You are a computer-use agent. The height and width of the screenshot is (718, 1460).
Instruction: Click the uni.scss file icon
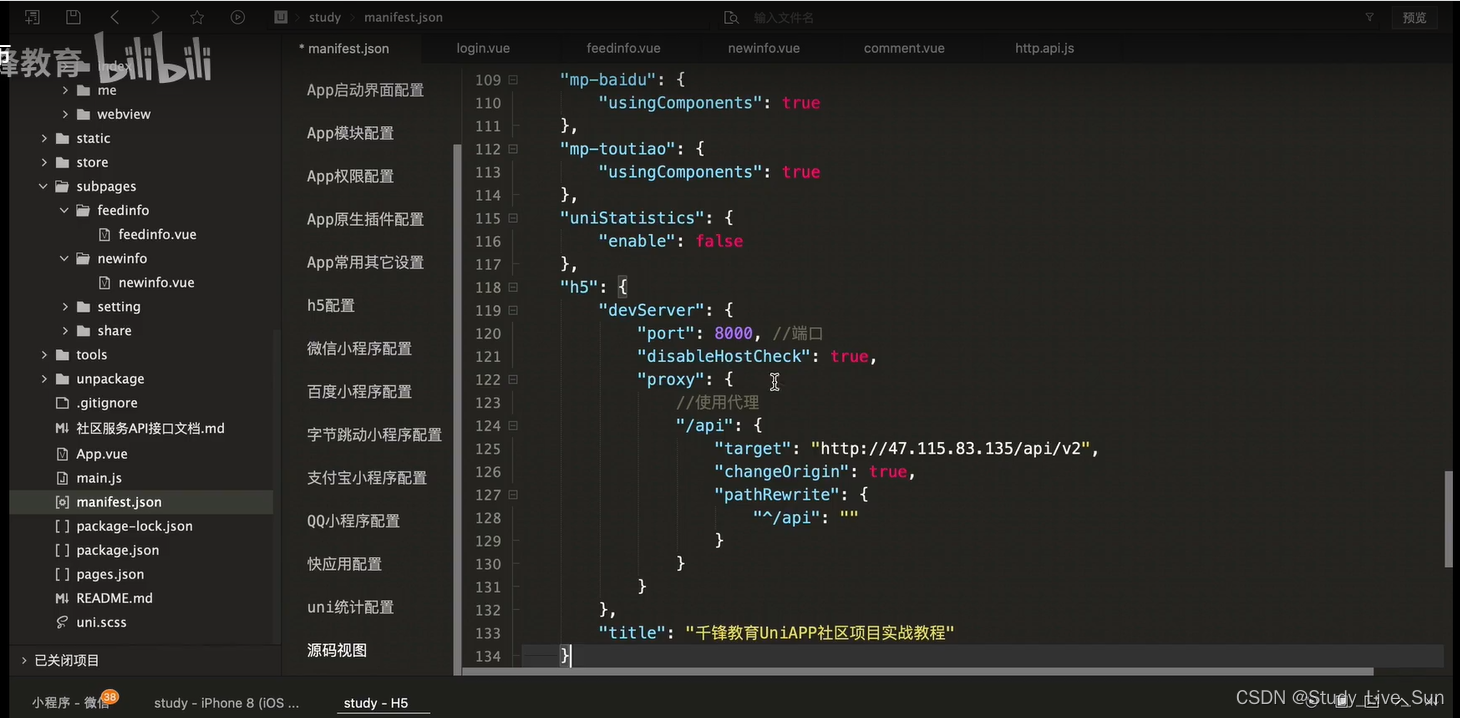[62, 622]
